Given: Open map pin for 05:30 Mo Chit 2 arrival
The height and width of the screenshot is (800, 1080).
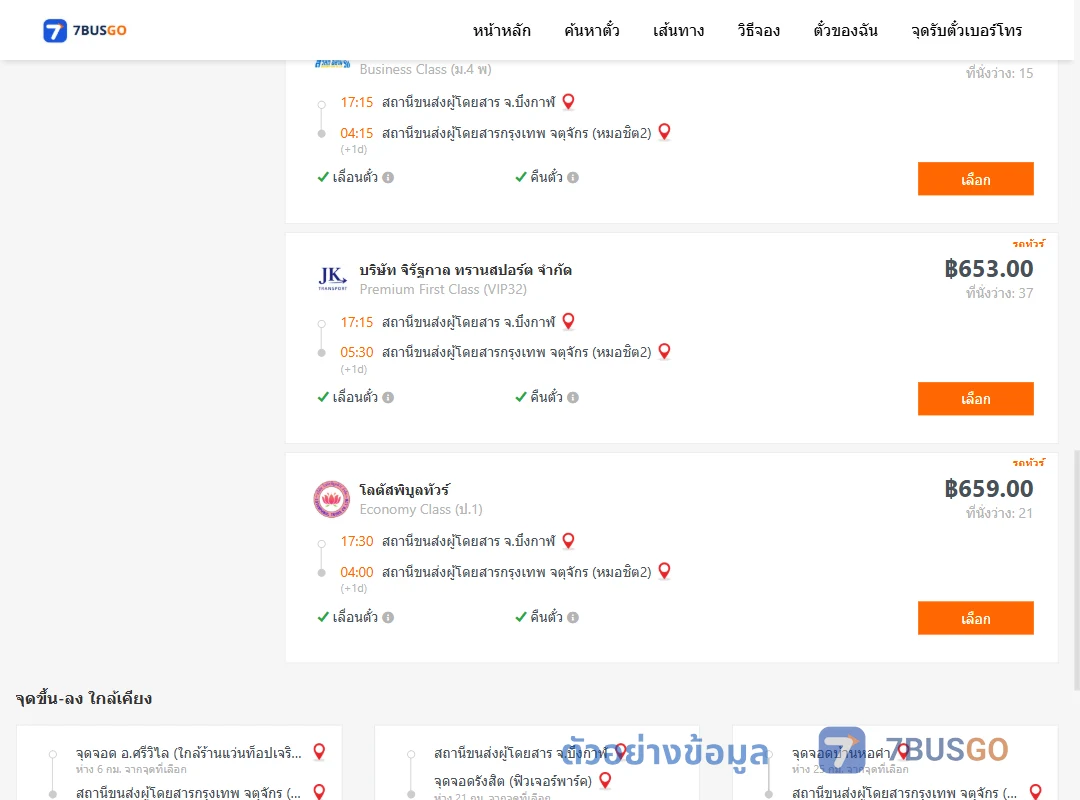Looking at the screenshot, I should tap(664, 351).
